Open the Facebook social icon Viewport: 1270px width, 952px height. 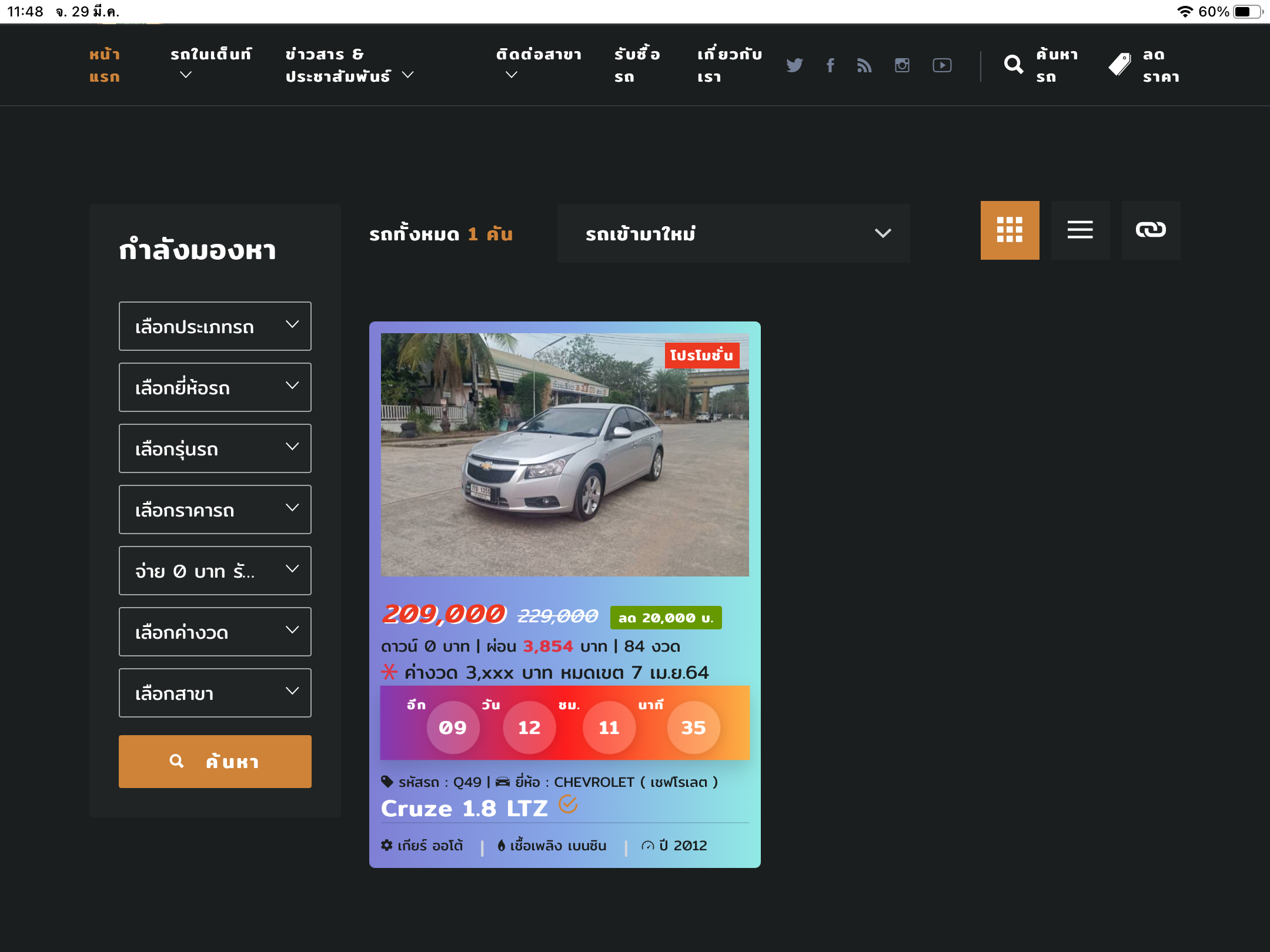[x=830, y=65]
